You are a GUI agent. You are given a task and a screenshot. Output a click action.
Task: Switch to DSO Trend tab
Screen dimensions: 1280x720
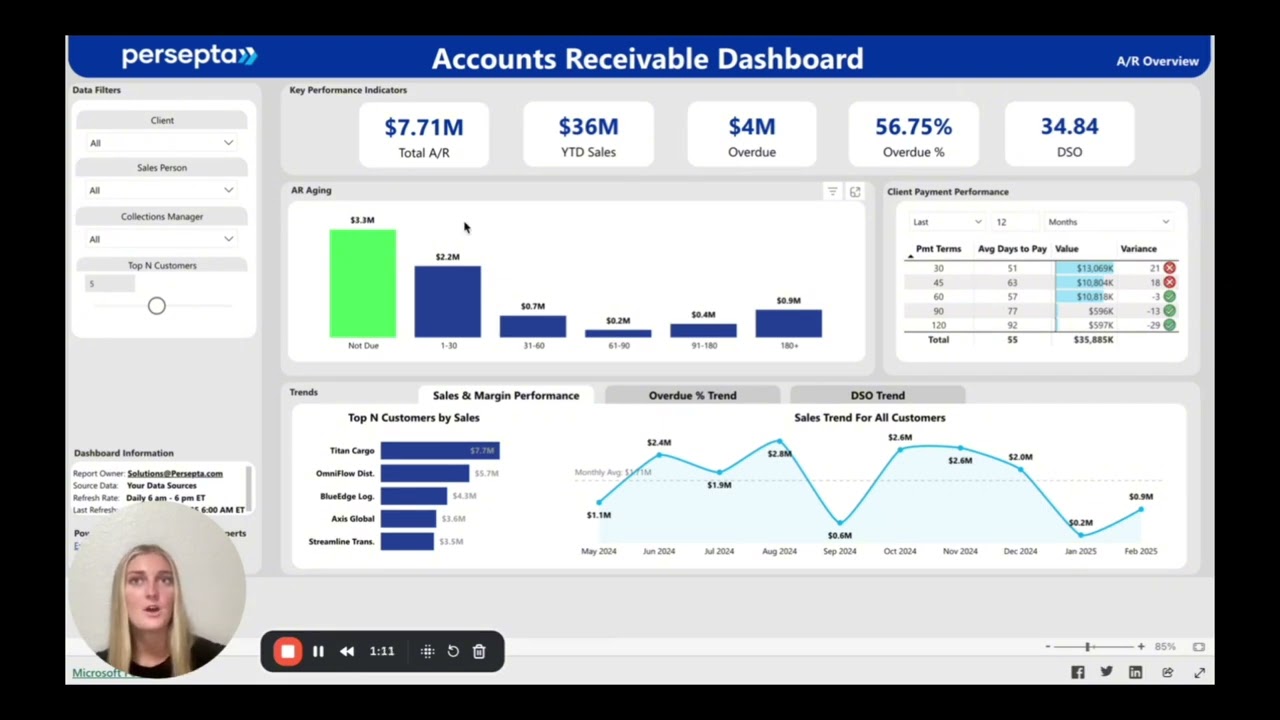click(877, 395)
